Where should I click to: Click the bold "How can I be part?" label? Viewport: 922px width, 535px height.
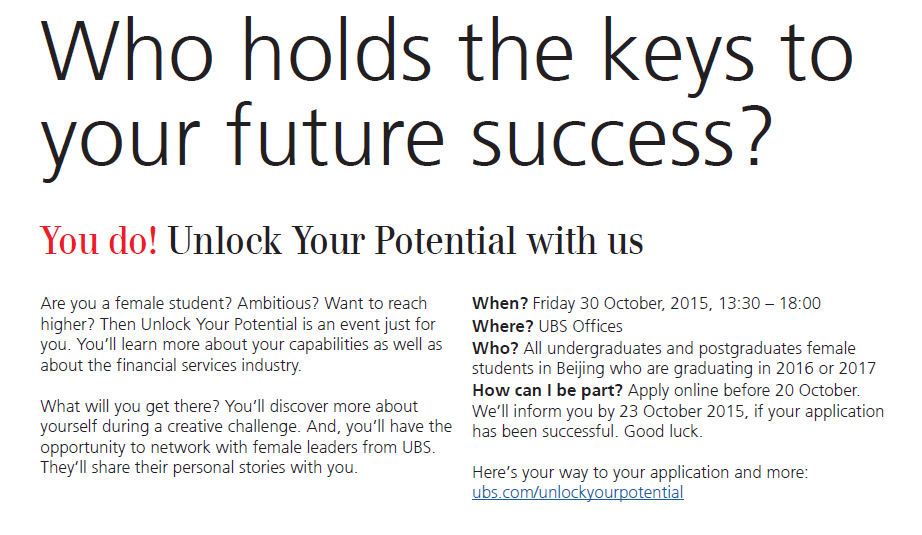pos(546,390)
